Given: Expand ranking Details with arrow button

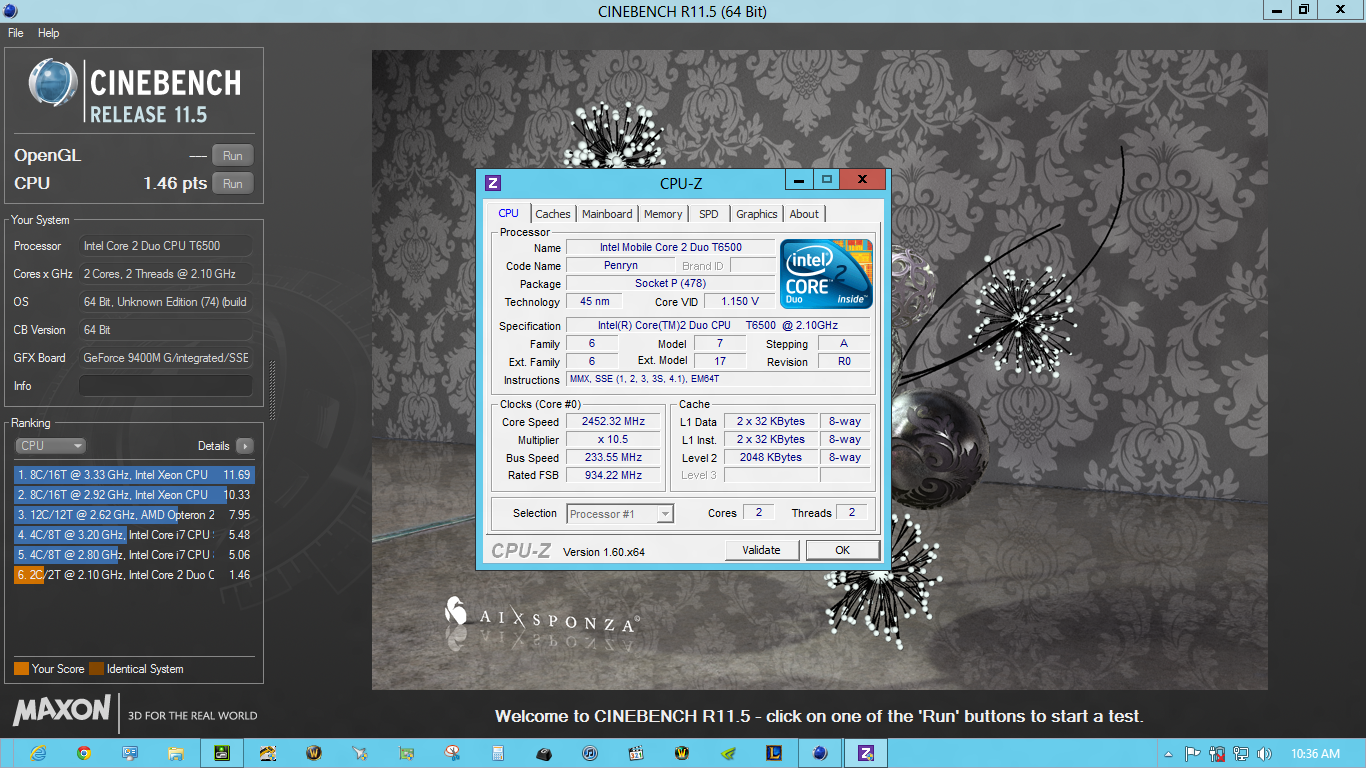Looking at the screenshot, I should [x=244, y=446].
